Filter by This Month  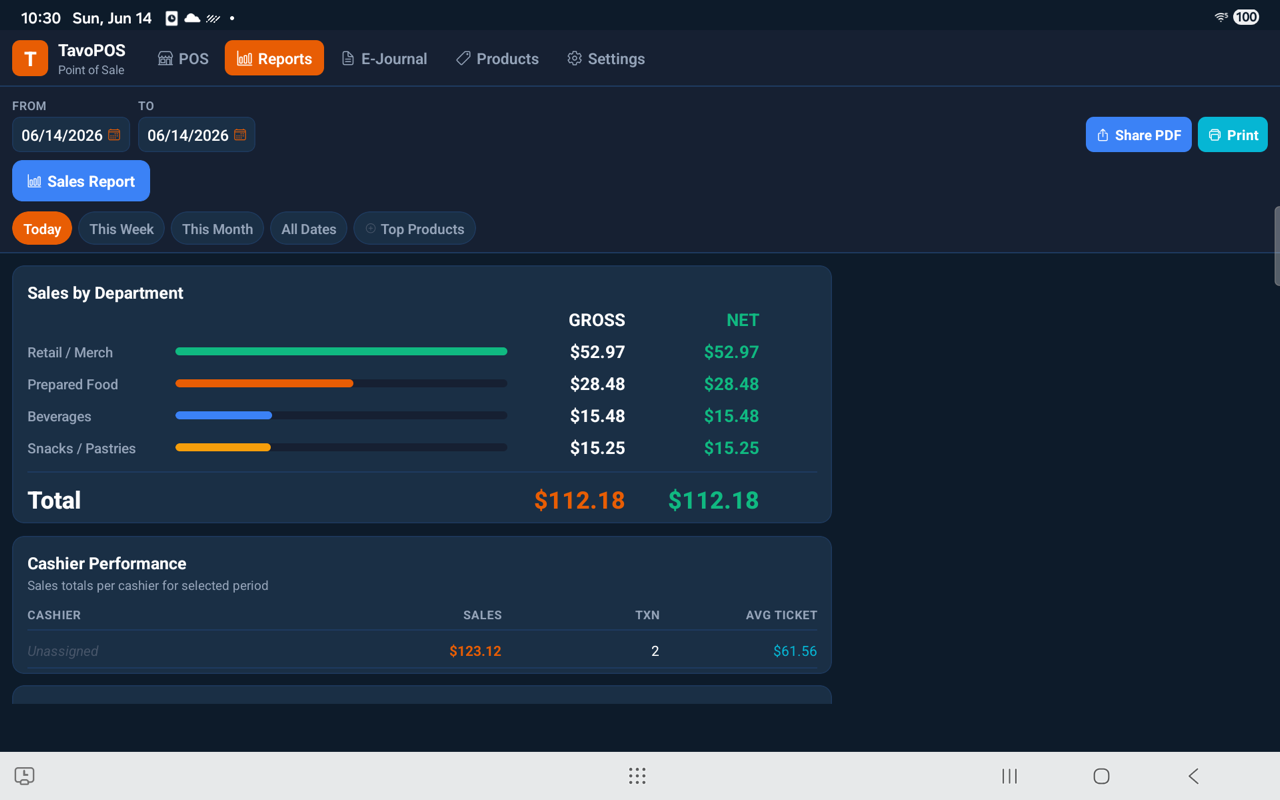coord(217,229)
